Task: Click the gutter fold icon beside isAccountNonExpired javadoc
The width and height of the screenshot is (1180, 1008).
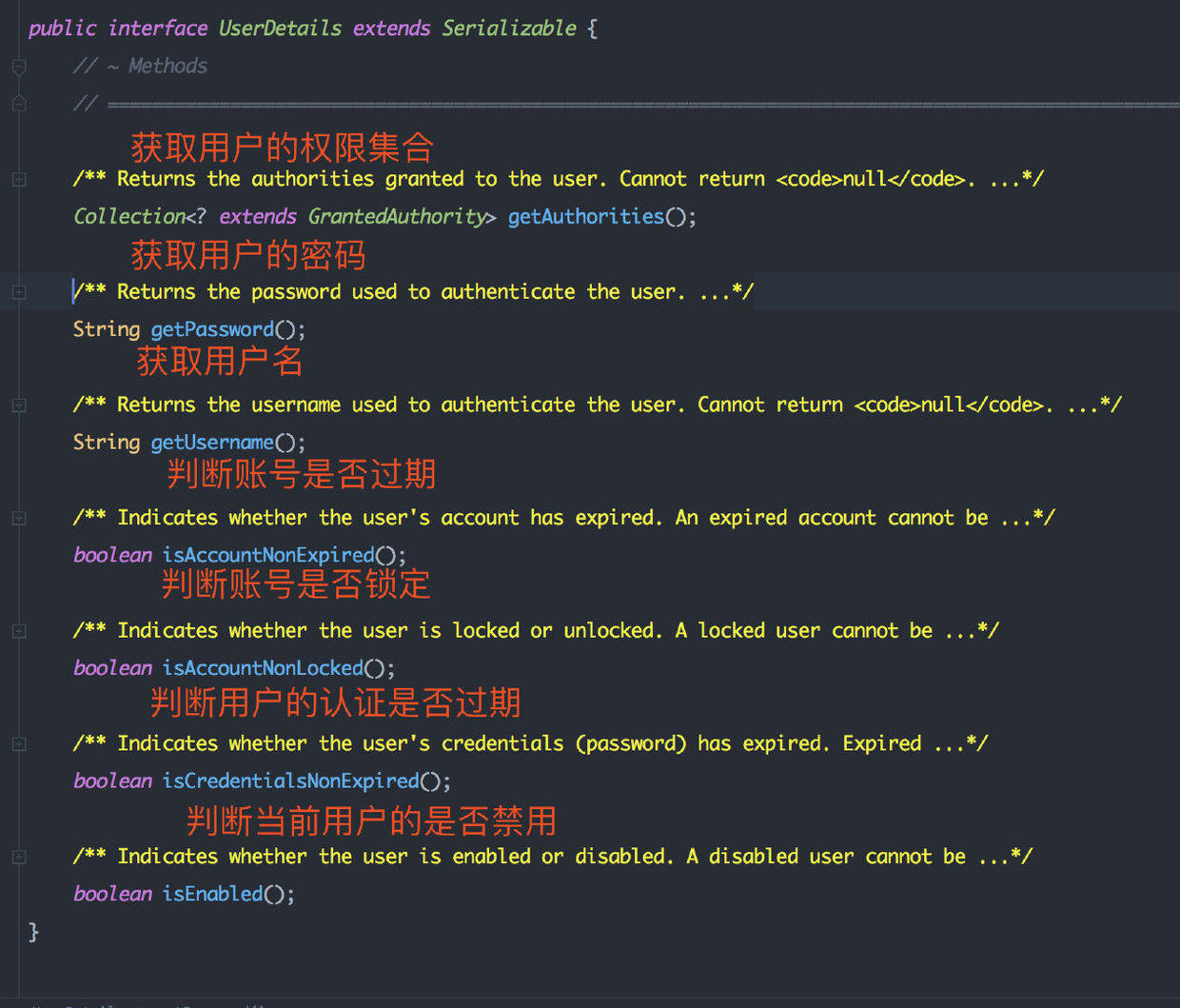Action: (x=17, y=518)
